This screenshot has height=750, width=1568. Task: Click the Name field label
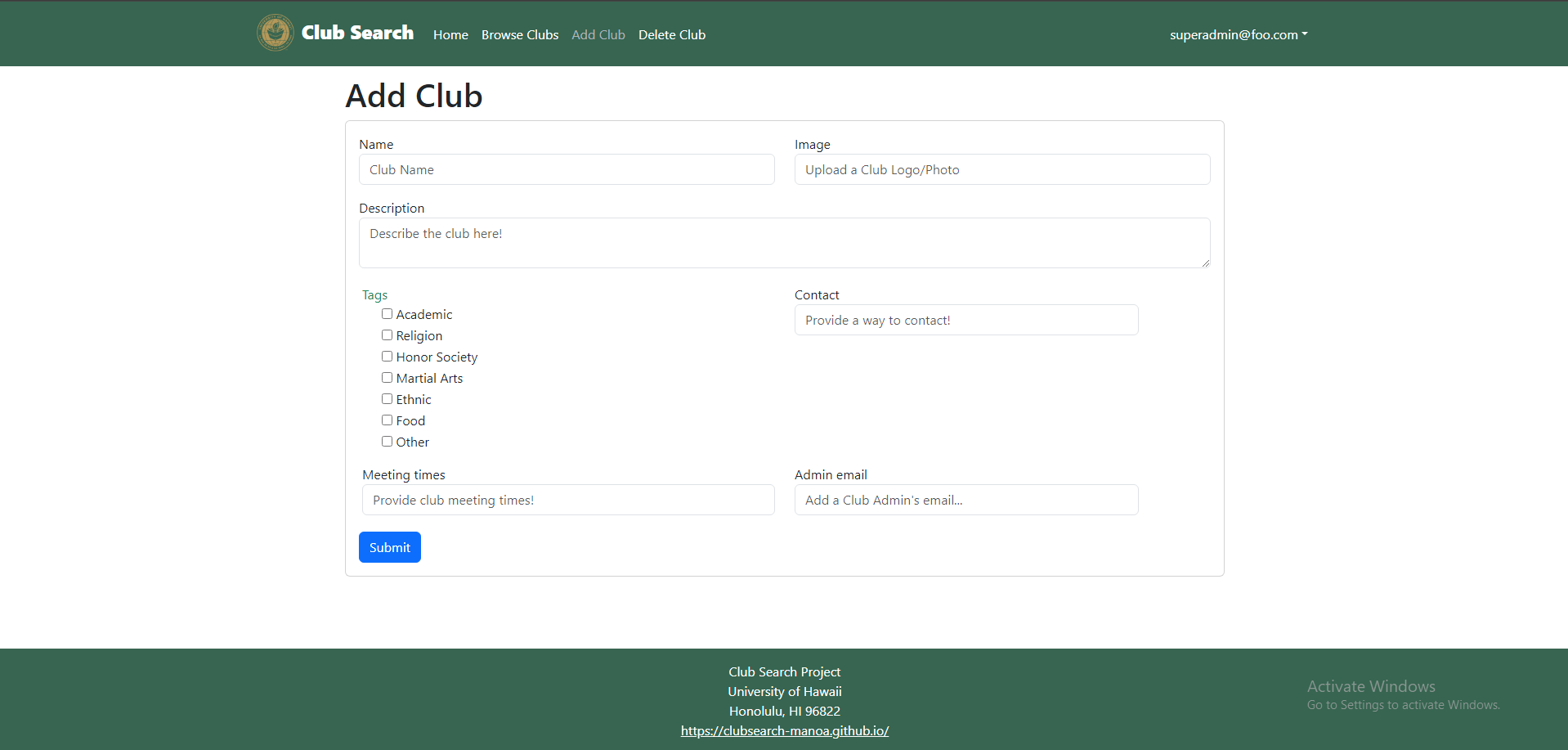[x=376, y=144]
